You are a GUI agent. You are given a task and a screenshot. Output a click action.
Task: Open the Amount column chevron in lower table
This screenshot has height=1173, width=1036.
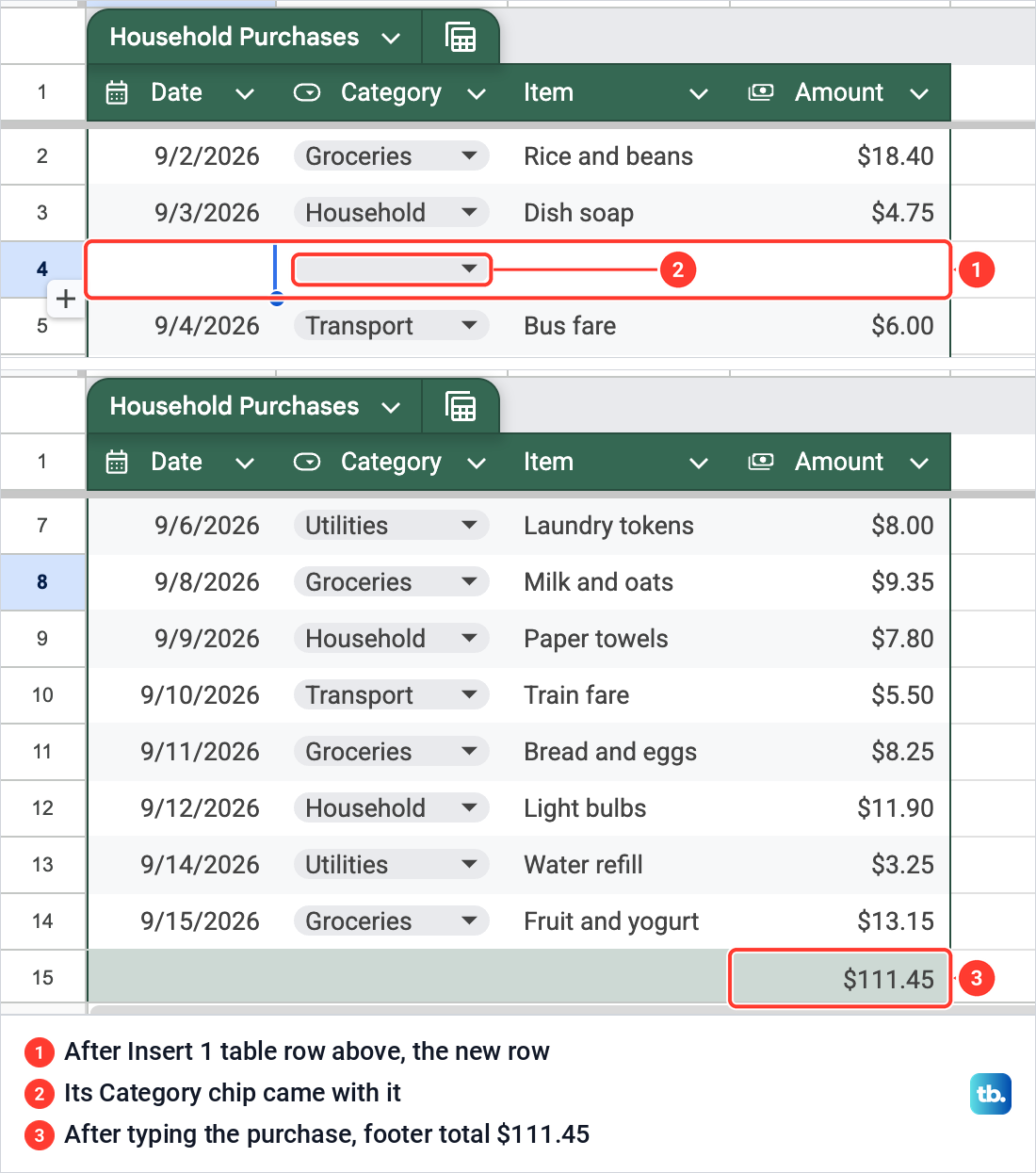(919, 463)
